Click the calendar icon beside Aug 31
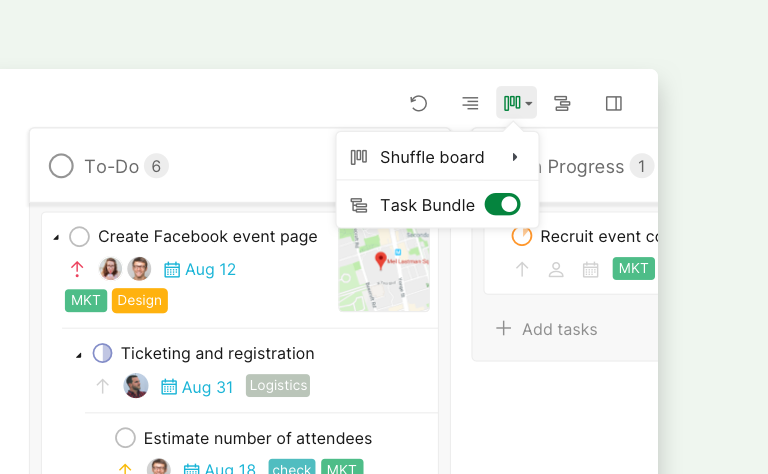The image size is (768, 474). pyautogui.click(x=169, y=387)
